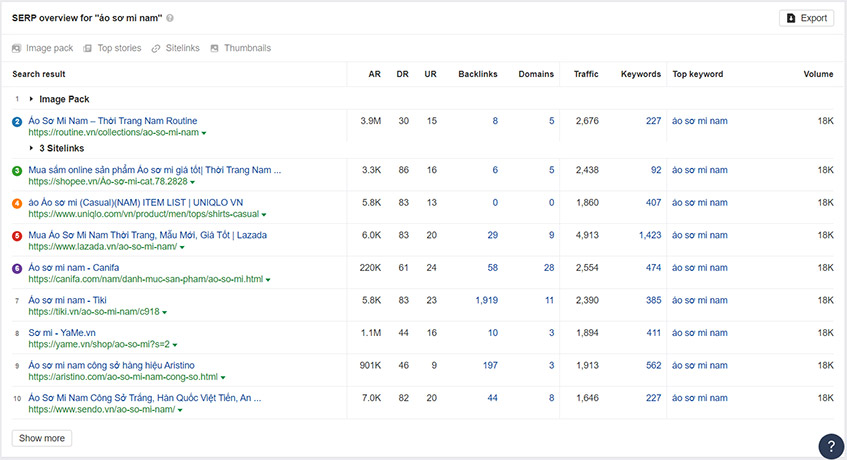Screen dimensions: 847x460
Task: Click the blue position 2 badge for Routine
Action: [17, 121]
